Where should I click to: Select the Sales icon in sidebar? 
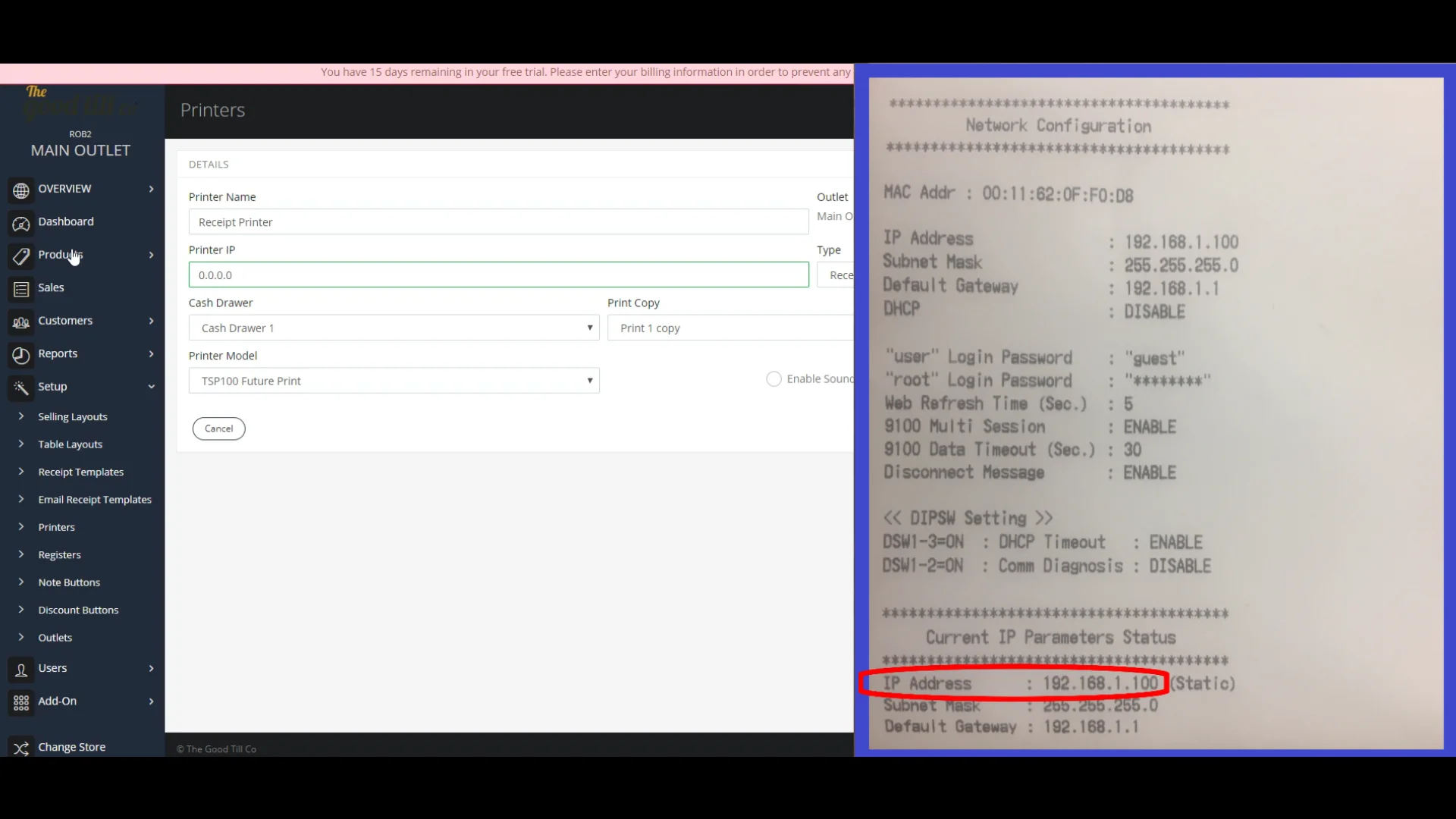coord(20,288)
